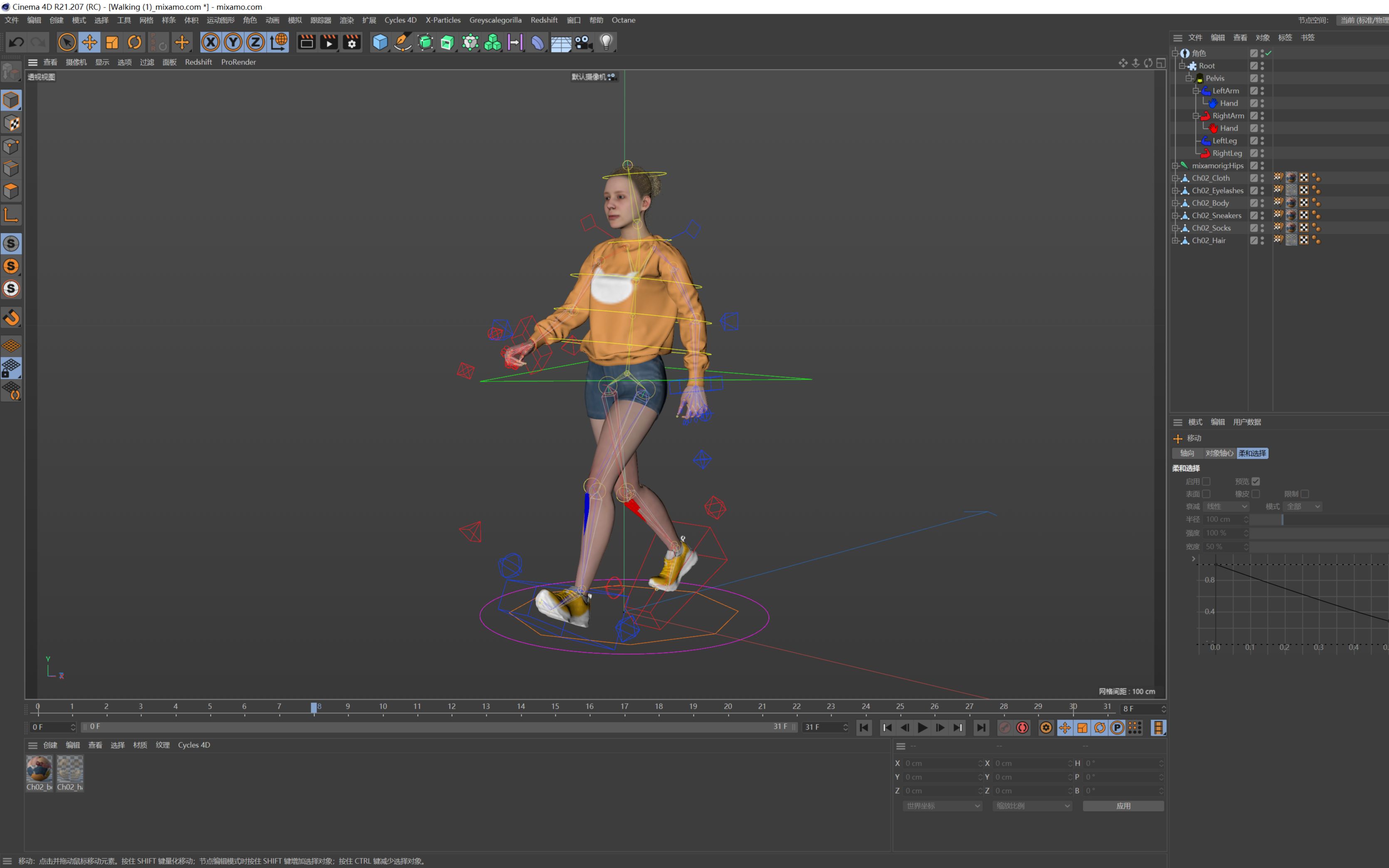
Task: Add a Cube primitive object
Action: [x=379, y=42]
